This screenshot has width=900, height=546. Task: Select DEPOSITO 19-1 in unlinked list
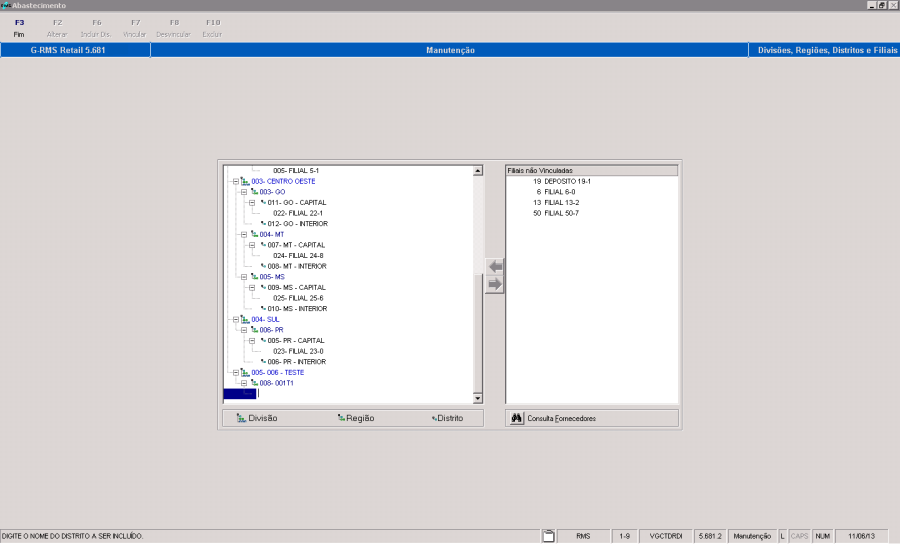(x=562, y=181)
